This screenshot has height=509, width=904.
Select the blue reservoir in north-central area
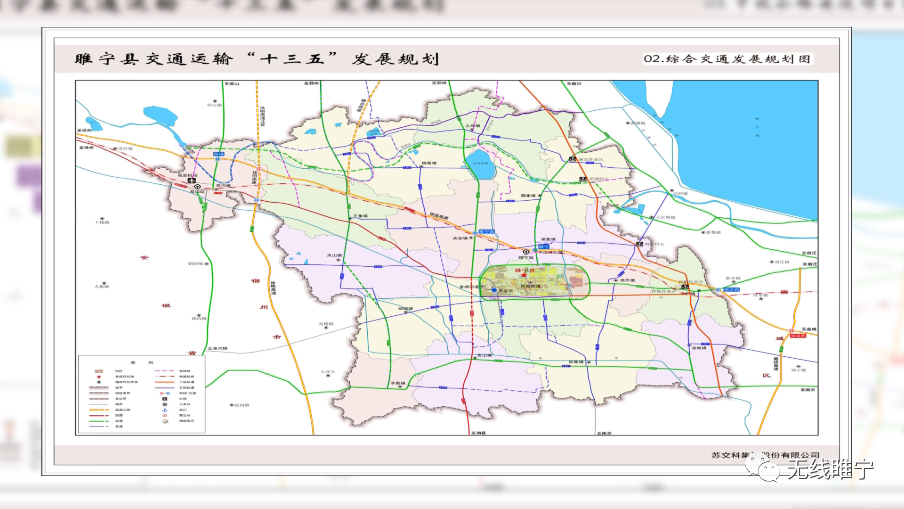pos(484,164)
